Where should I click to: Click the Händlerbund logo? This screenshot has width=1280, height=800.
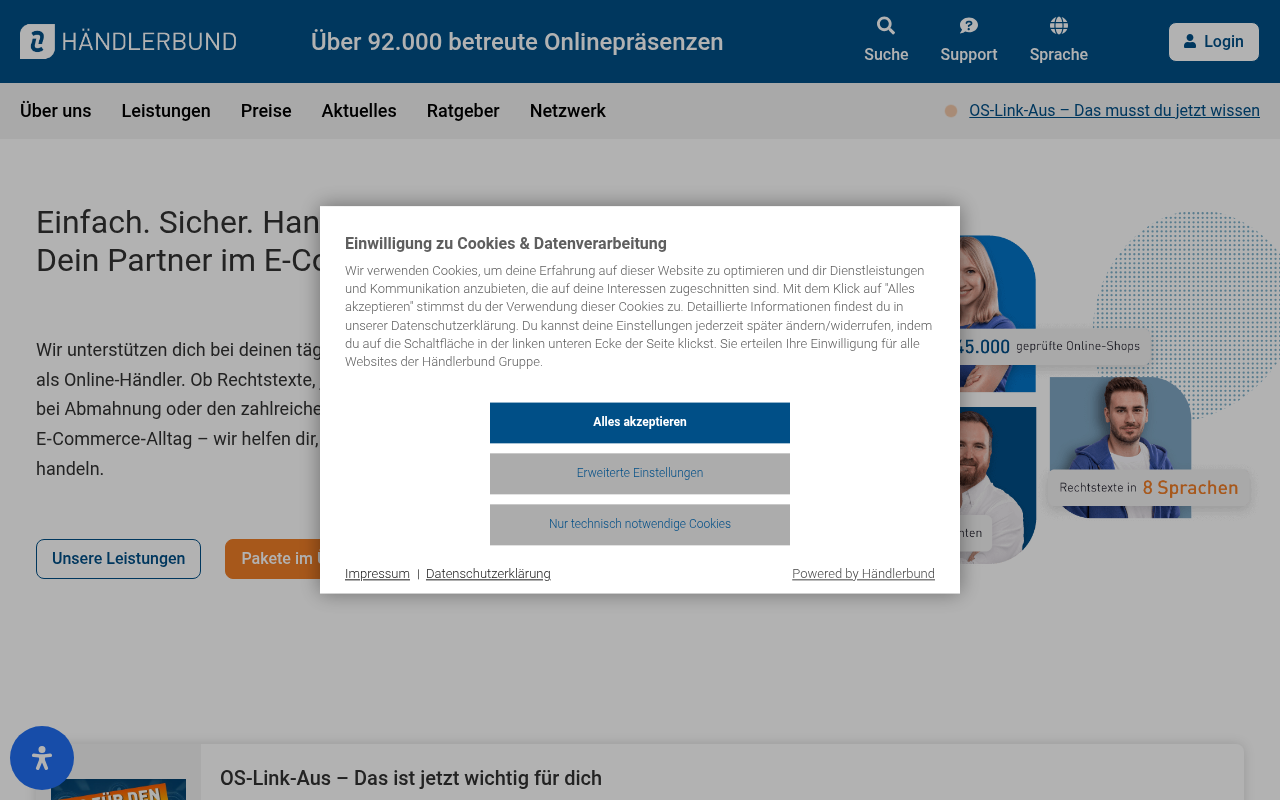pyautogui.click(x=128, y=41)
